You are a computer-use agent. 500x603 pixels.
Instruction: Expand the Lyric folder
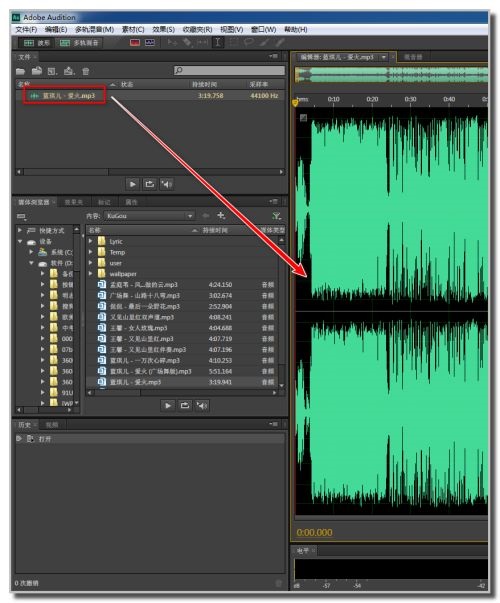pyautogui.click(x=91, y=241)
